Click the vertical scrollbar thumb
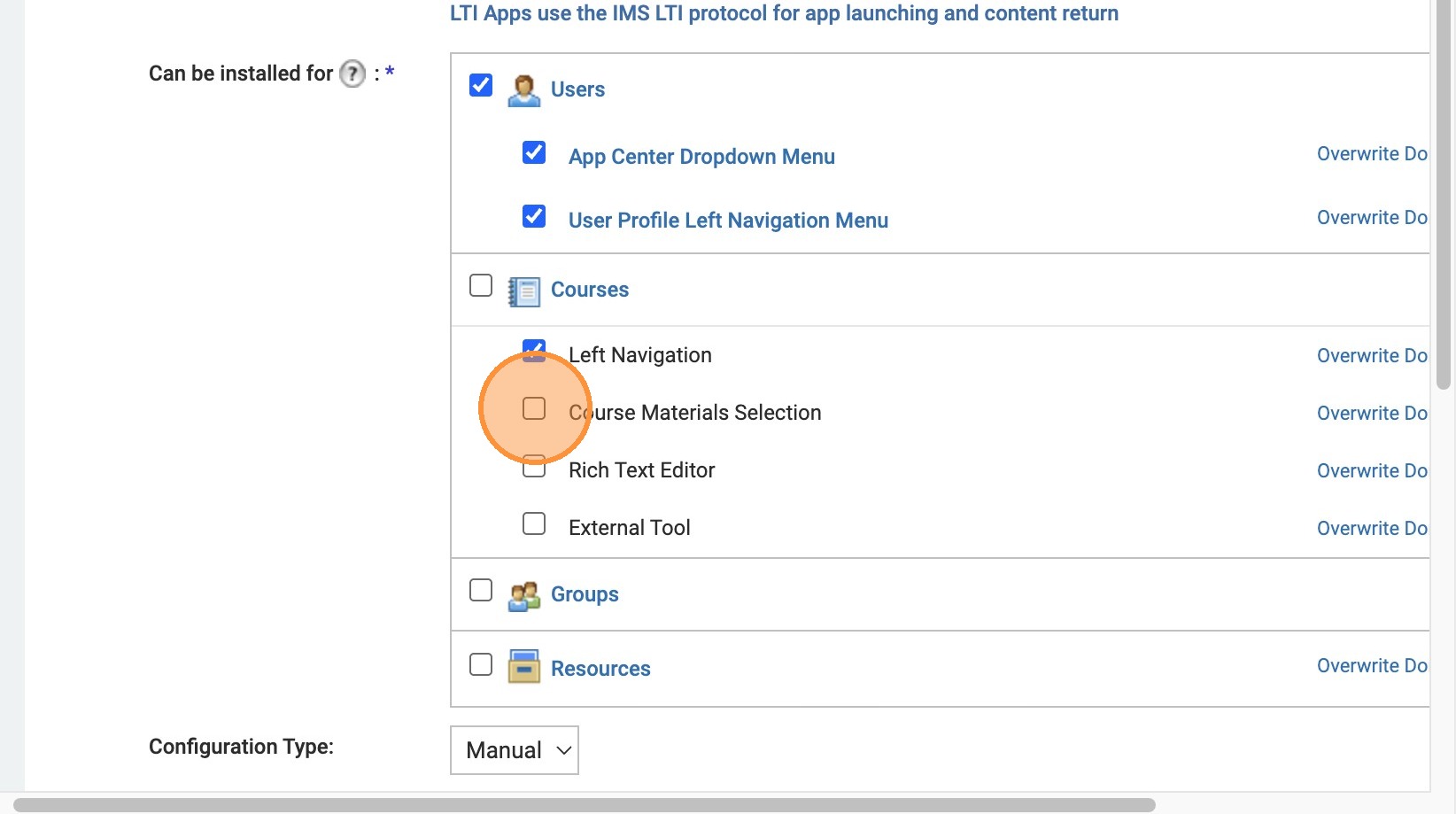Screen dimensions: 1456x814 click(1444, 195)
